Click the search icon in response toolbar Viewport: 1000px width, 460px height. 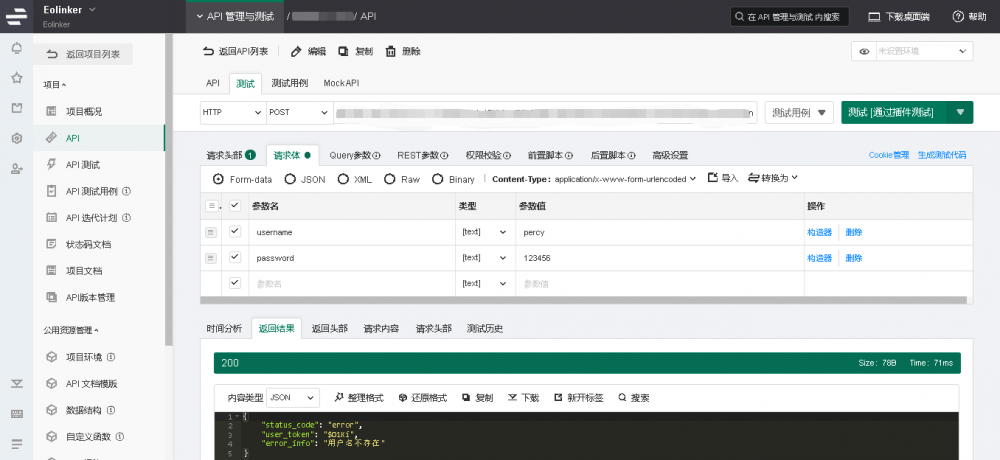pos(622,397)
